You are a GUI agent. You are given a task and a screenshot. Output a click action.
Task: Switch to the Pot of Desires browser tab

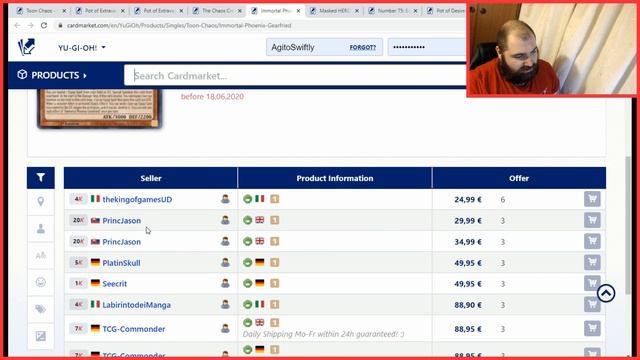click(446, 11)
